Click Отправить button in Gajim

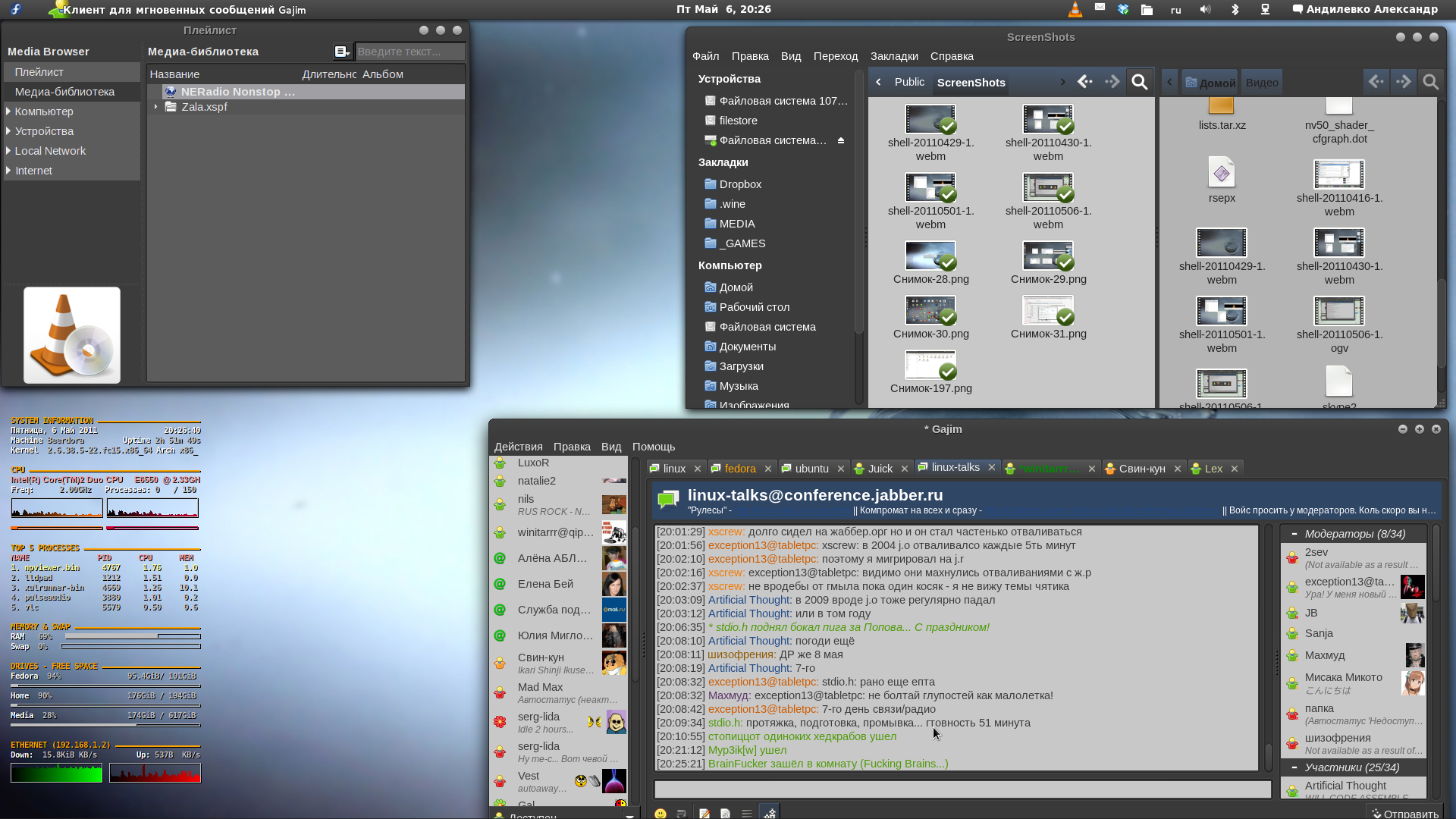(1405, 814)
